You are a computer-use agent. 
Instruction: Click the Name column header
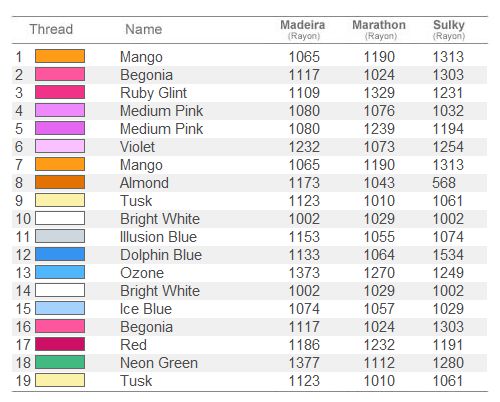(144, 29)
